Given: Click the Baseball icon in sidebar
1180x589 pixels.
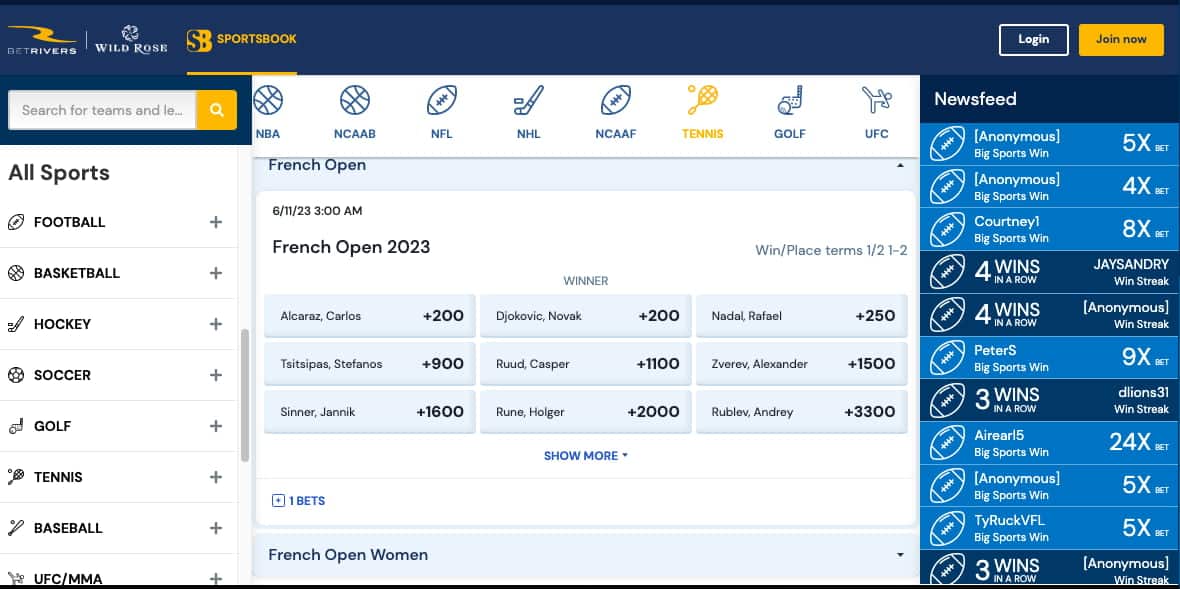Looking at the screenshot, I should [16, 528].
